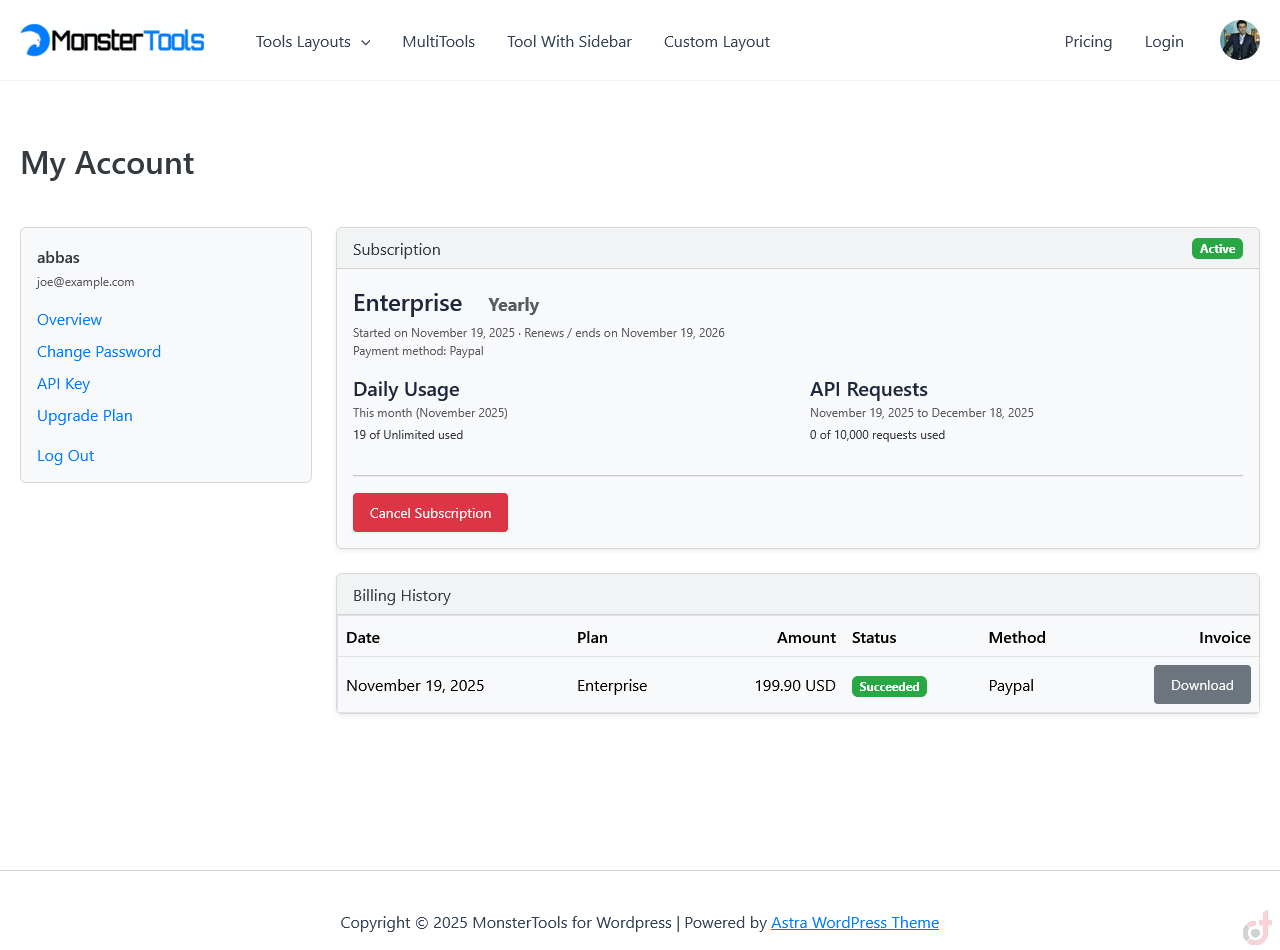Open the Custom Layout menu item
The width and height of the screenshot is (1280, 950).
coord(716,42)
